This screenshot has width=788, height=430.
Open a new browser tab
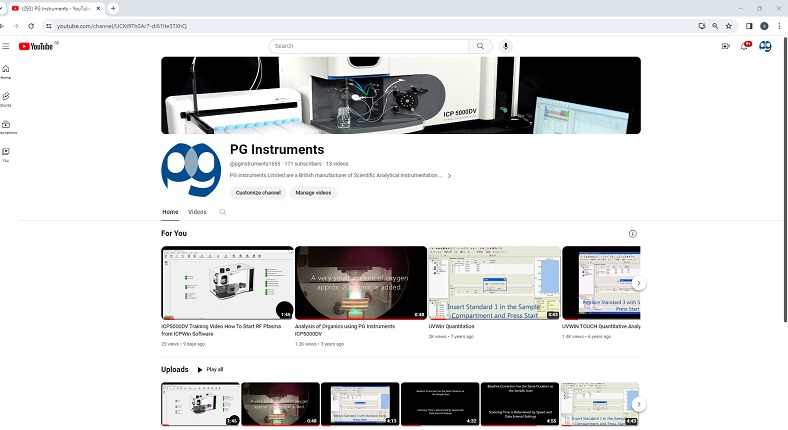pyautogui.click(x=113, y=9)
